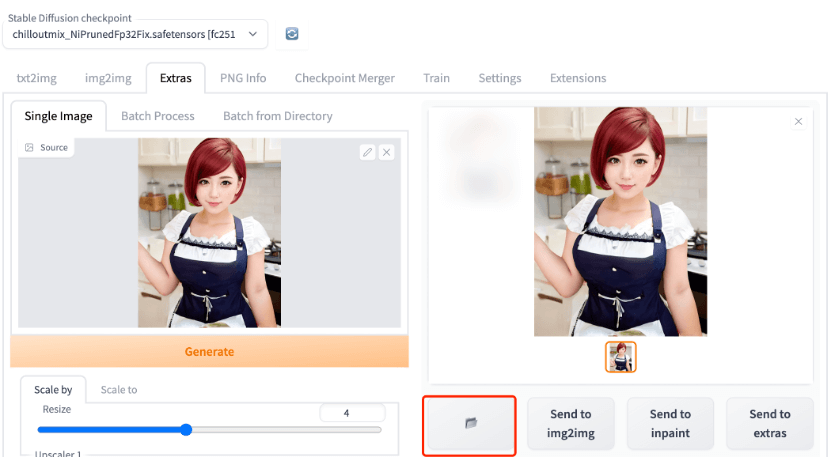Close the output image preview
Viewport: 832px width, 458px height.
(x=798, y=122)
